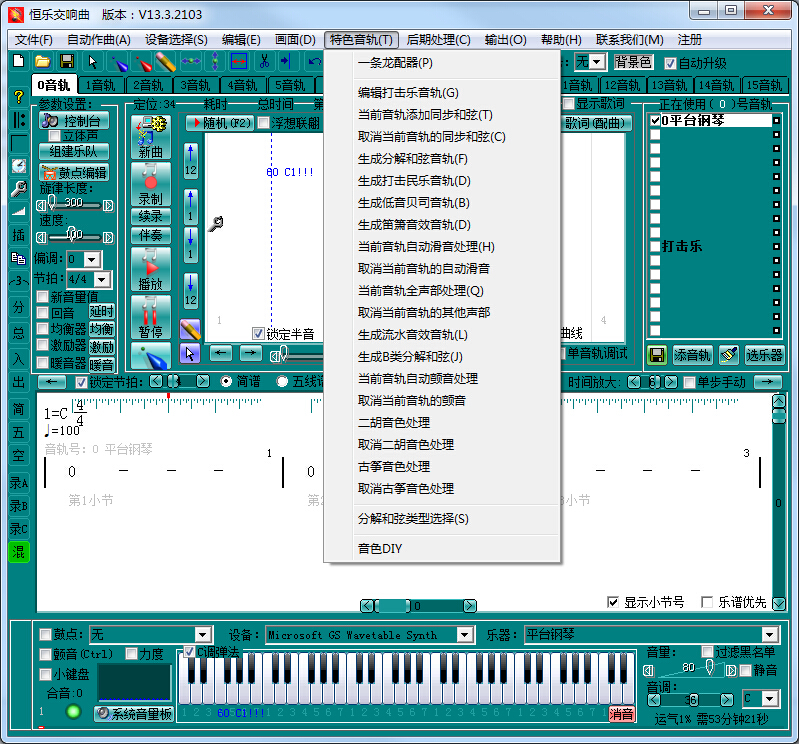Screen dimensions: 799x744
Task: Click the 添音轨 add track button
Action: 691,355
